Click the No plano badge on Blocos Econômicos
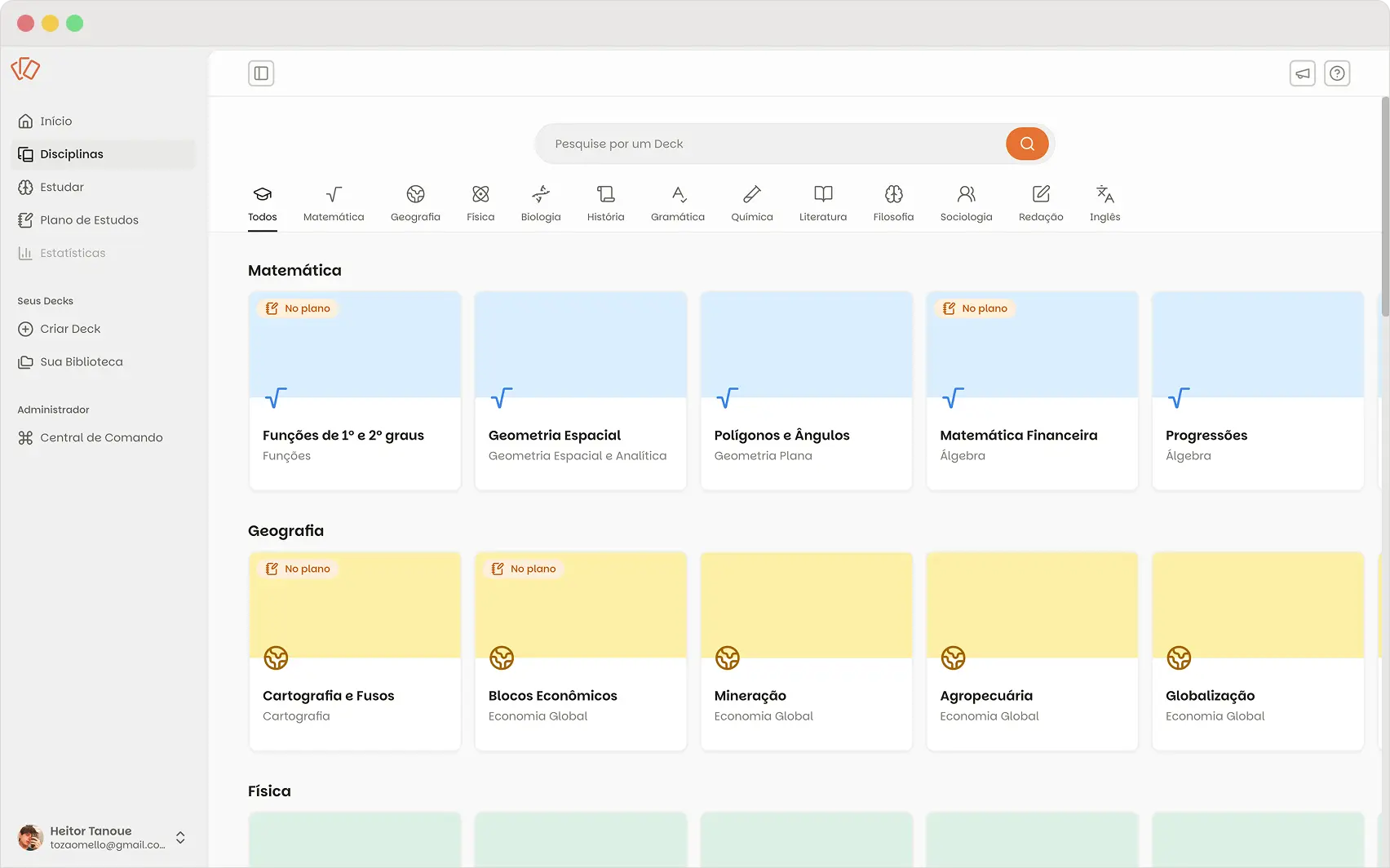 coord(524,569)
